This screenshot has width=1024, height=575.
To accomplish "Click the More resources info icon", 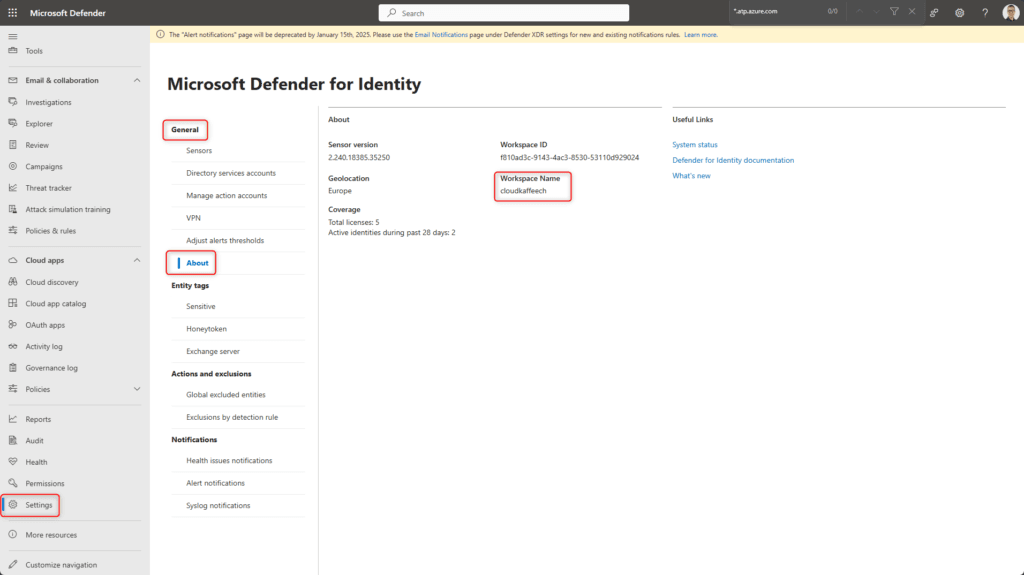I will [x=13, y=534].
